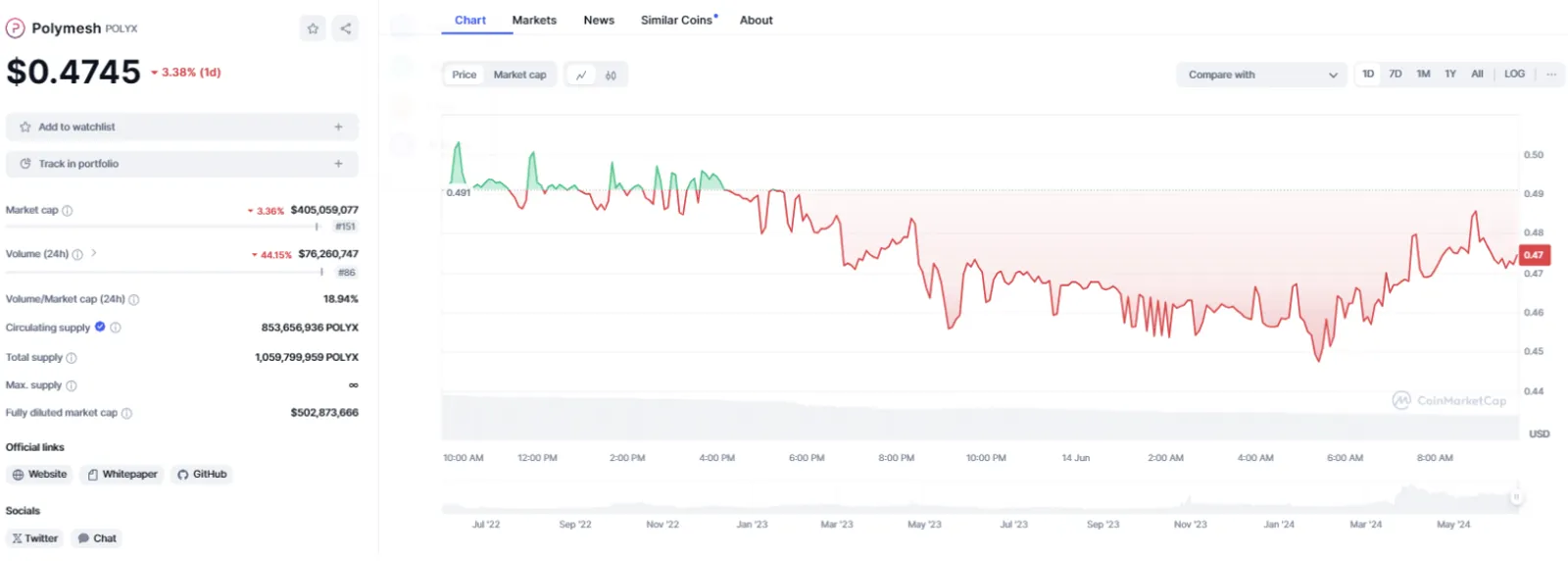Open the Compare with dropdown
This screenshot has height=561, width=1568.
[1262, 75]
